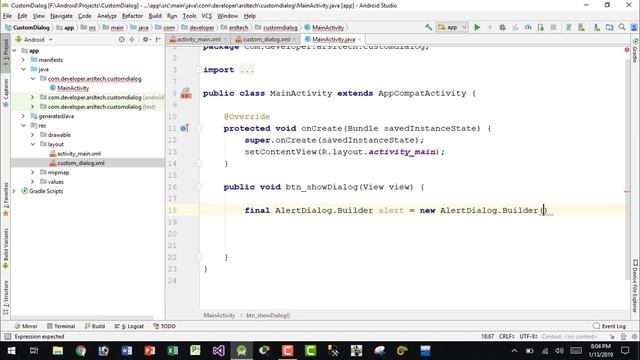Screen dimensions: 640x360
Task: Open Visual Studio from the taskbar
Action: [218, 351]
